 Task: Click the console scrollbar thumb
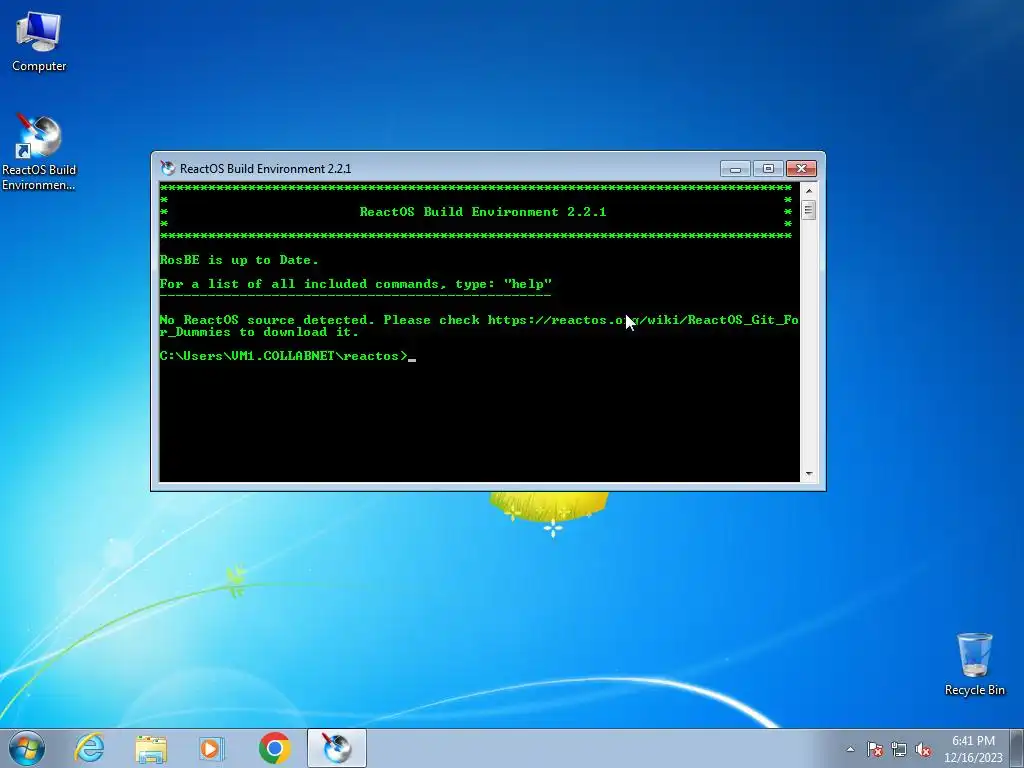coord(808,210)
